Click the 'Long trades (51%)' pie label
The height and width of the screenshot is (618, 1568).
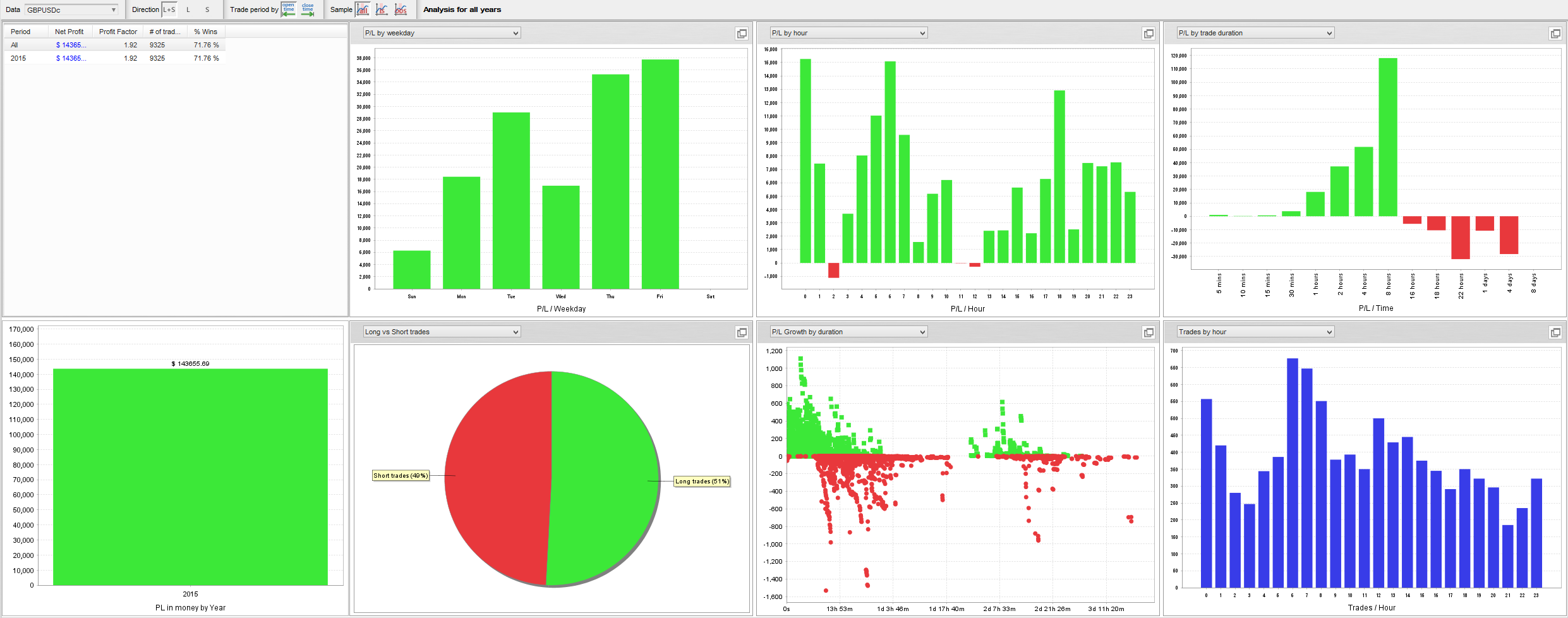[x=702, y=482]
